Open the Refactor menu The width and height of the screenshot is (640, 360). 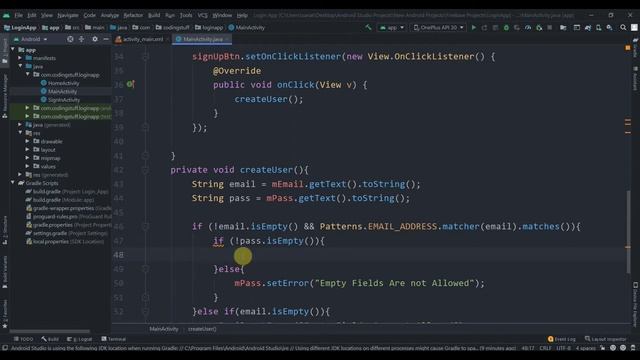133,15
